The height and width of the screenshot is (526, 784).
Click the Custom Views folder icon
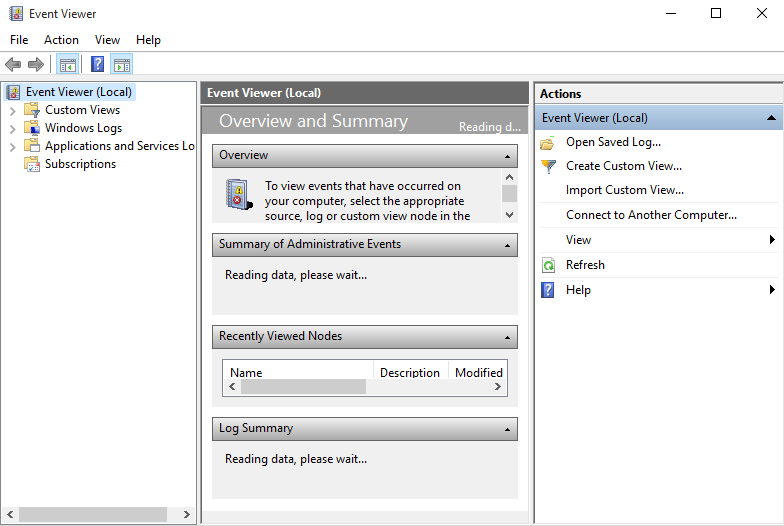[x=32, y=110]
